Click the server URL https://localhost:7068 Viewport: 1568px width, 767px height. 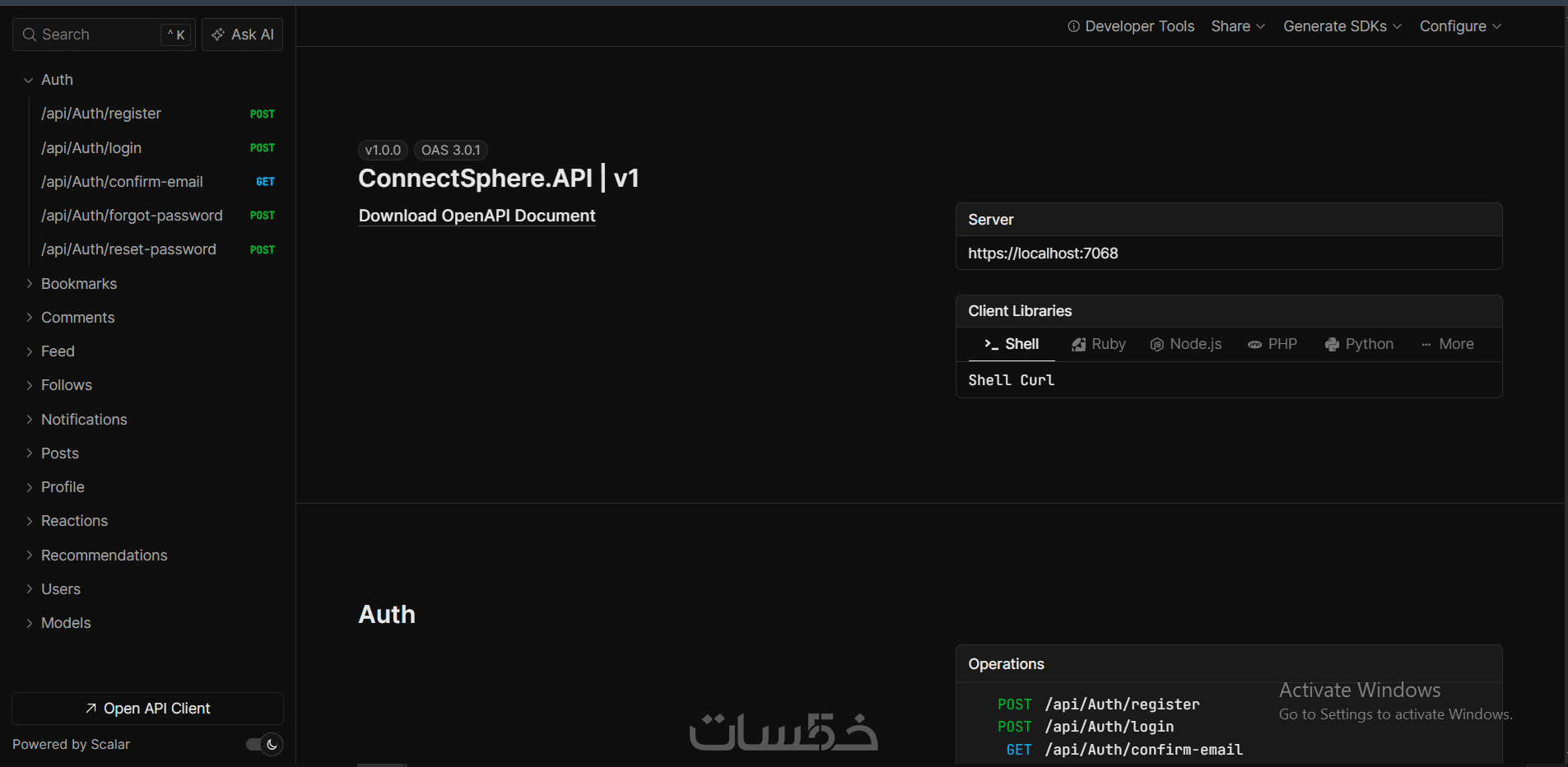pos(1043,253)
